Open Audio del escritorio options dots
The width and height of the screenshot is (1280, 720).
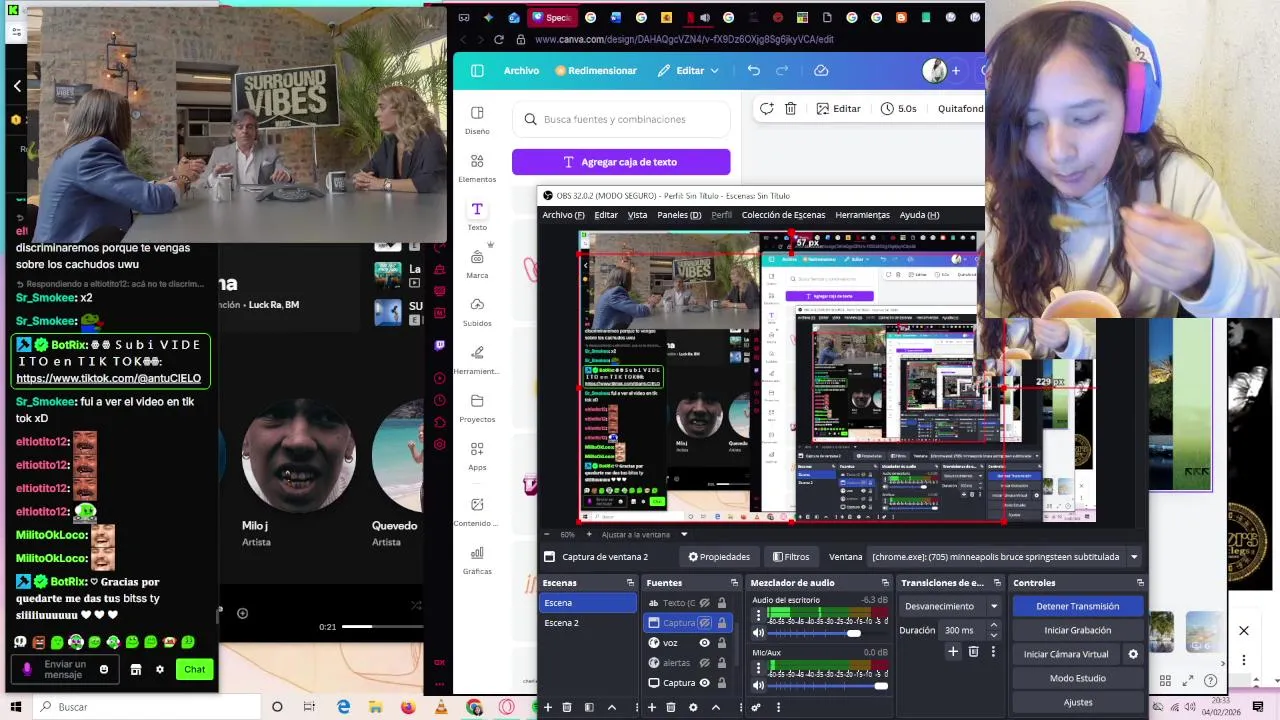pyautogui.click(x=758, y=616)
